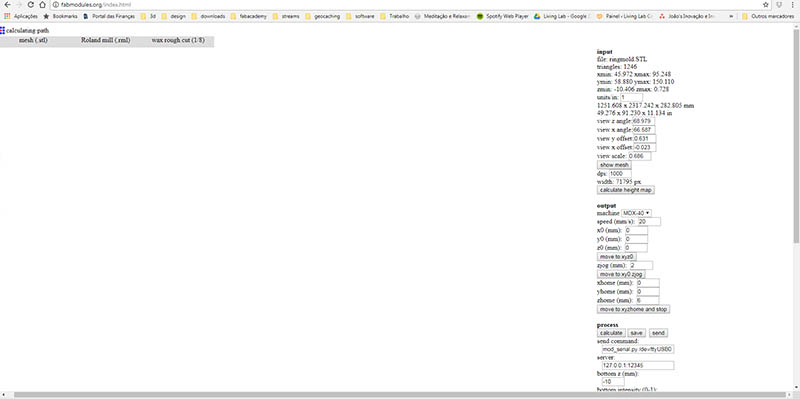The image size is (800, 399).
Task: Edit the speed (mm/s) field
Action: (x=649, y=221)
